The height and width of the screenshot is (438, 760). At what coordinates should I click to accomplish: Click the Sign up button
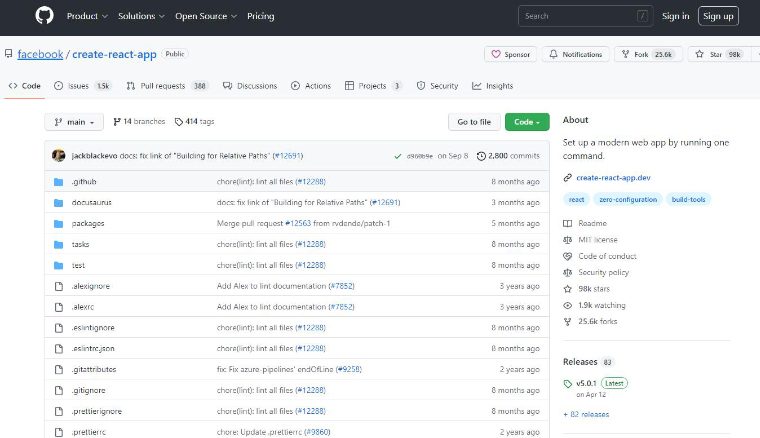coord(718,16)
